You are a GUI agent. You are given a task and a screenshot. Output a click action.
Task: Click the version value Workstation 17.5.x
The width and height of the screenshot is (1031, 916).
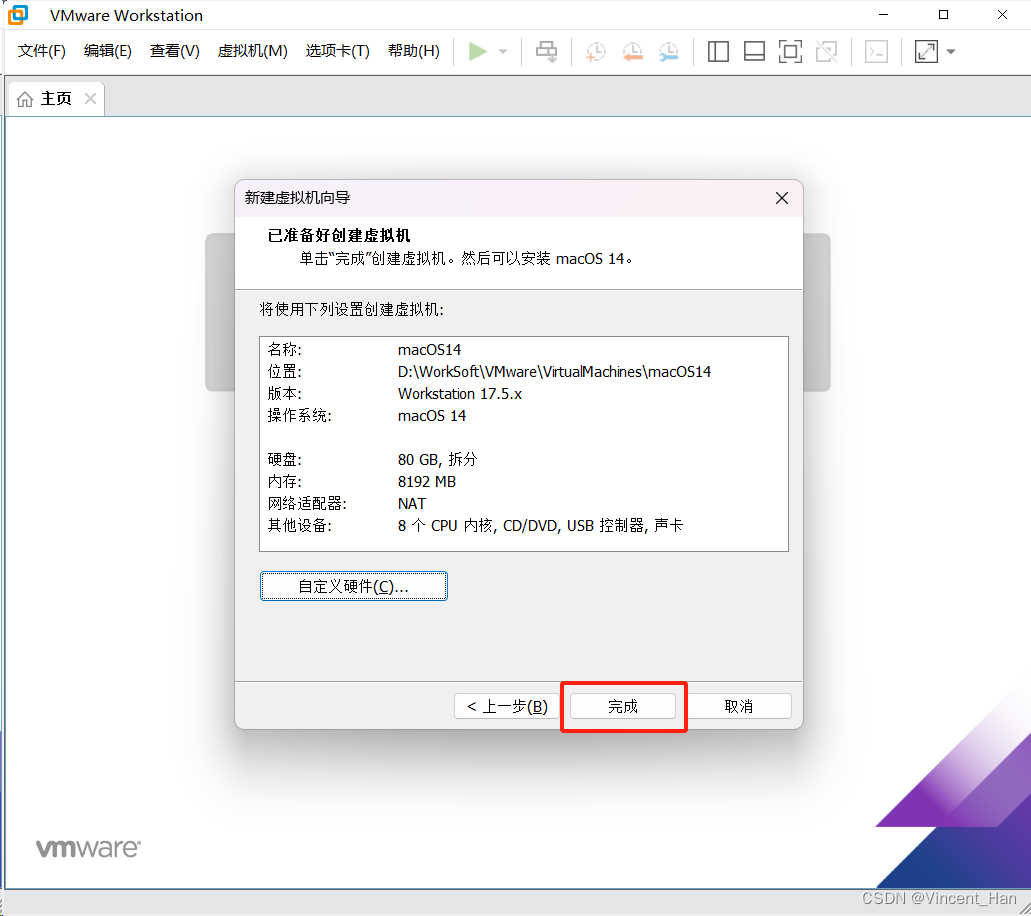click(x=460, y=394)
